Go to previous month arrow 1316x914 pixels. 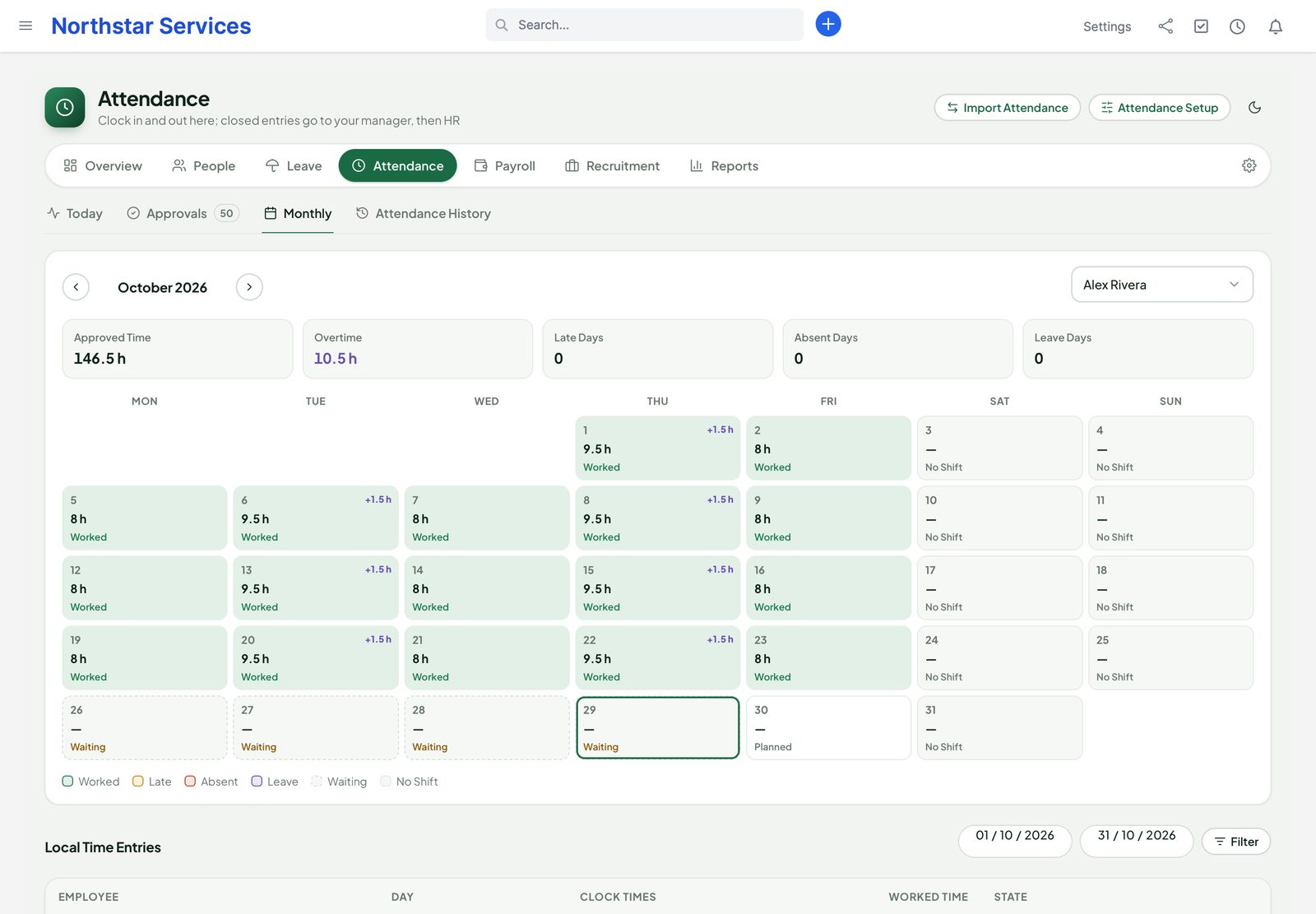tap(76, 287)
